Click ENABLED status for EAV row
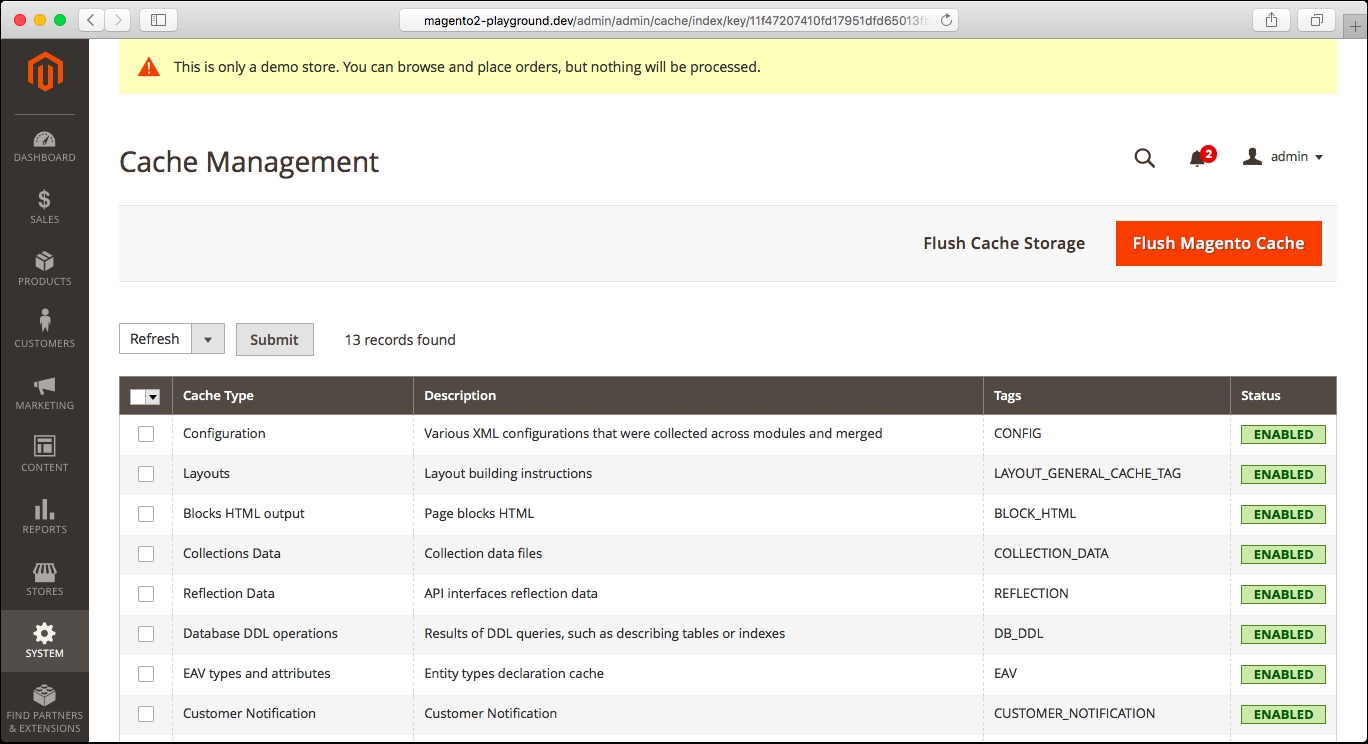The height and width of the screenshot is (744, 1368). [x=1284, y=675]
